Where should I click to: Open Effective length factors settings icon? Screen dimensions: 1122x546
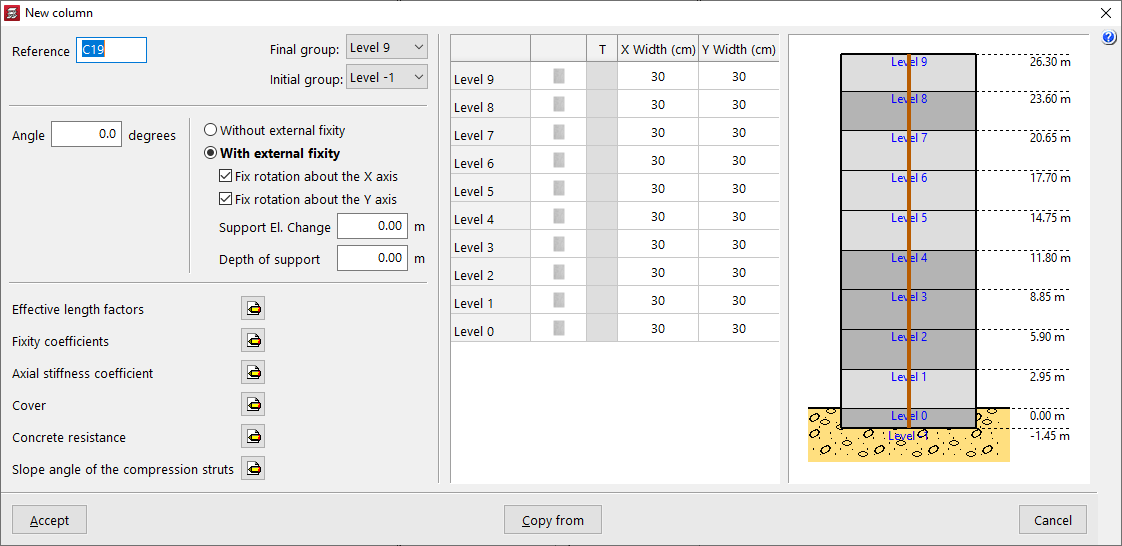(253, 309)
